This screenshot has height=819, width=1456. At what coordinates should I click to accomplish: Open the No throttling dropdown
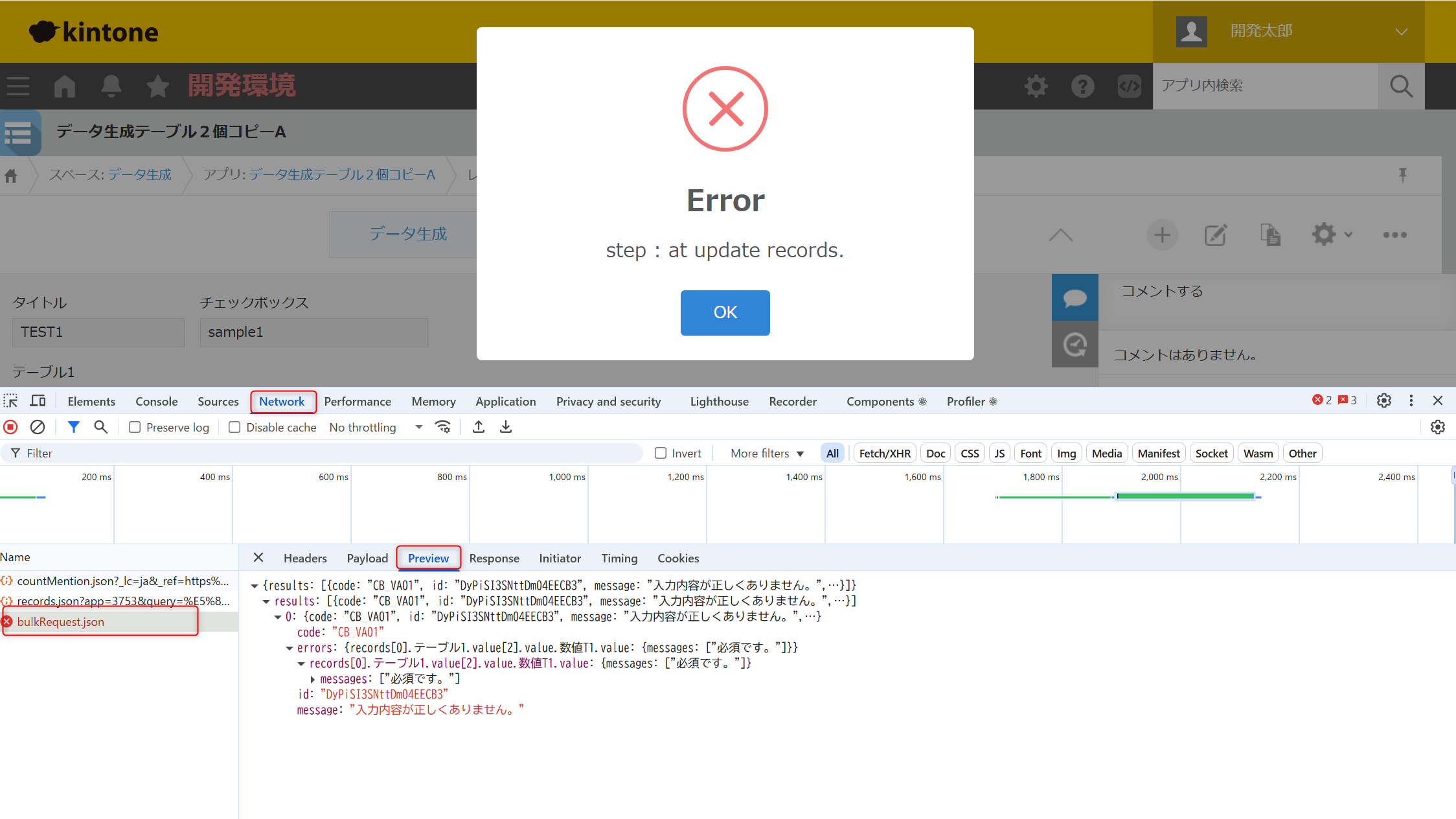click(x=376, y=427)
